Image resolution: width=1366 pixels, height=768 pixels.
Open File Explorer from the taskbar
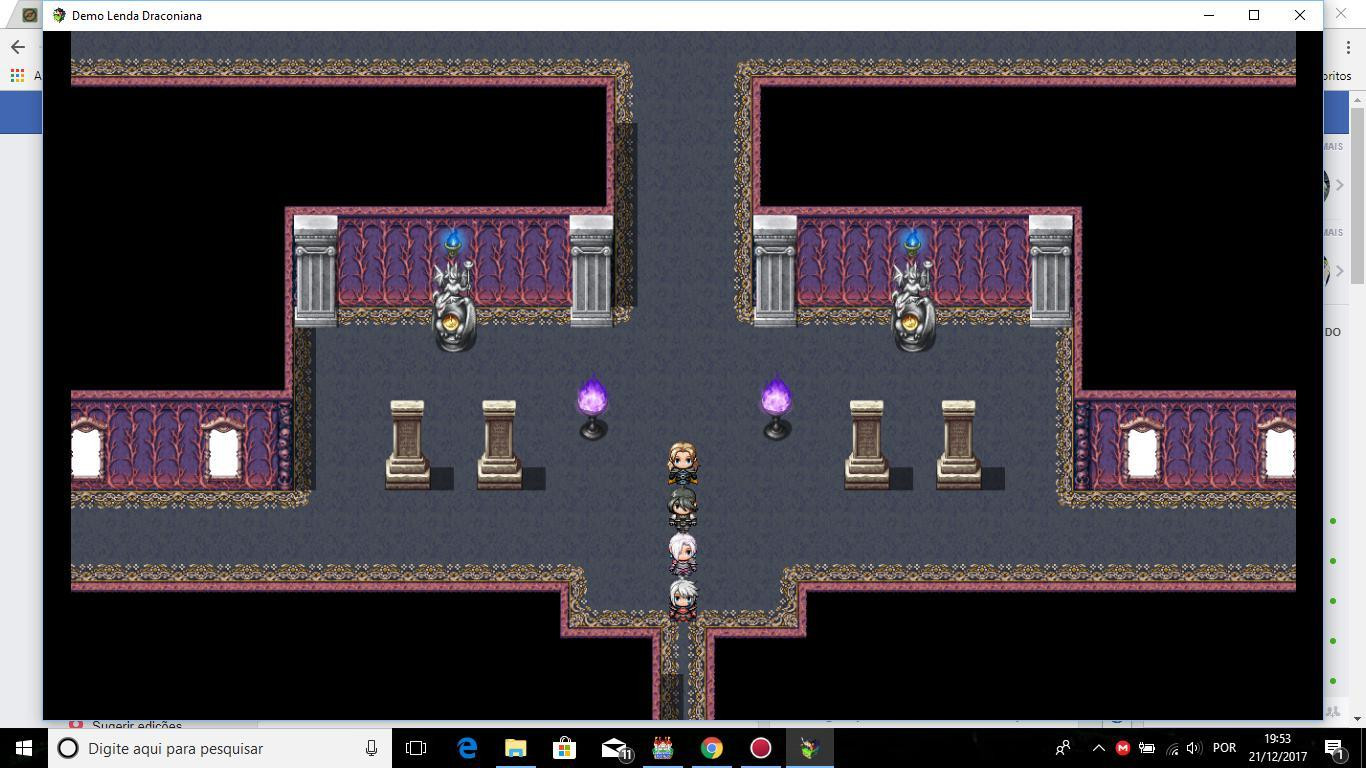(515, 748)
